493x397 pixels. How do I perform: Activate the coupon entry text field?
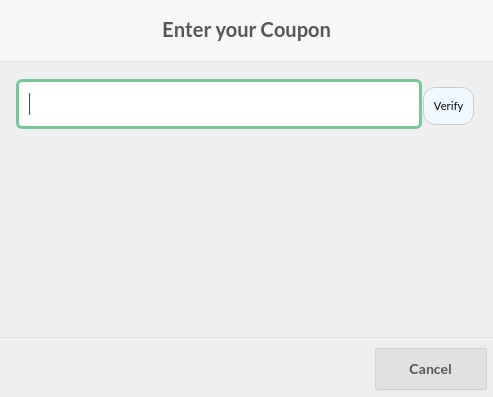[219, 104]
